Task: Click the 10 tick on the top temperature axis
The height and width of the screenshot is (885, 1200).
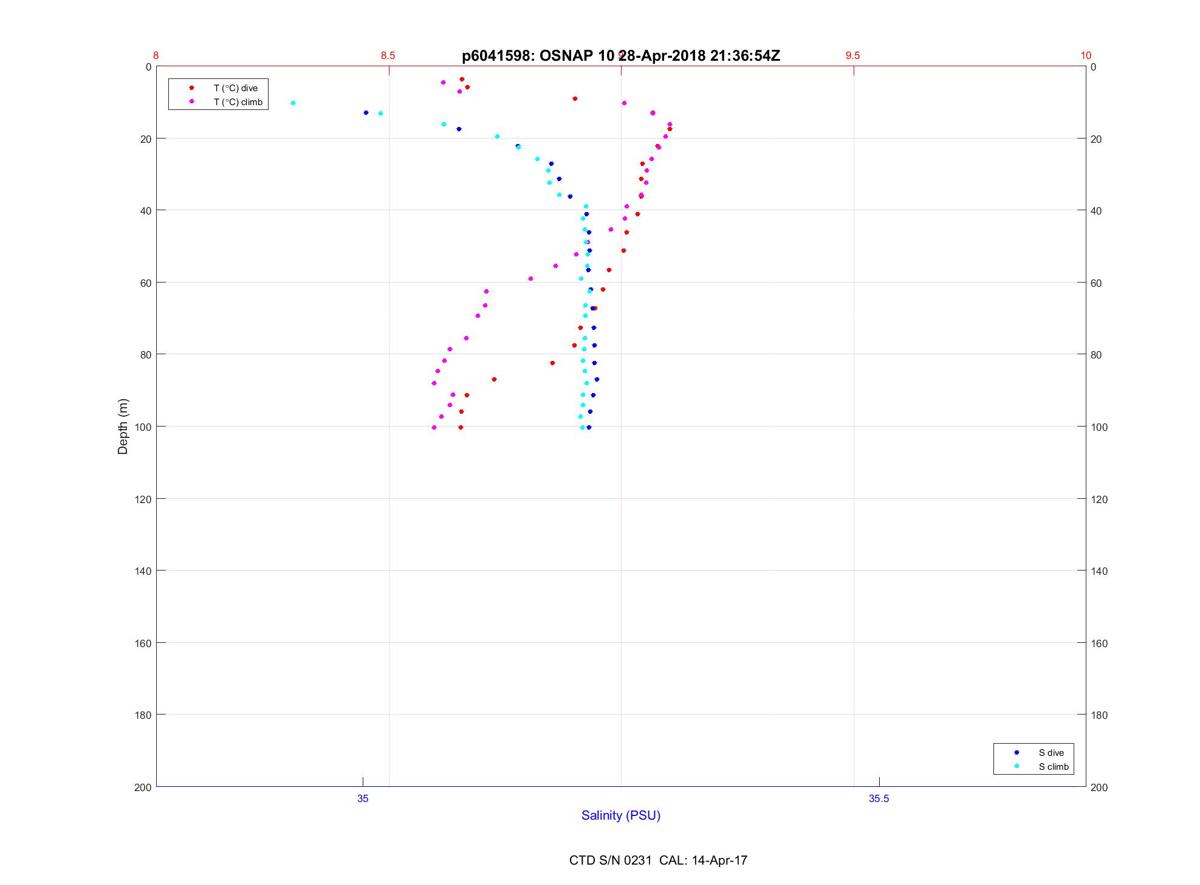Action: [x=1086, y=56]
